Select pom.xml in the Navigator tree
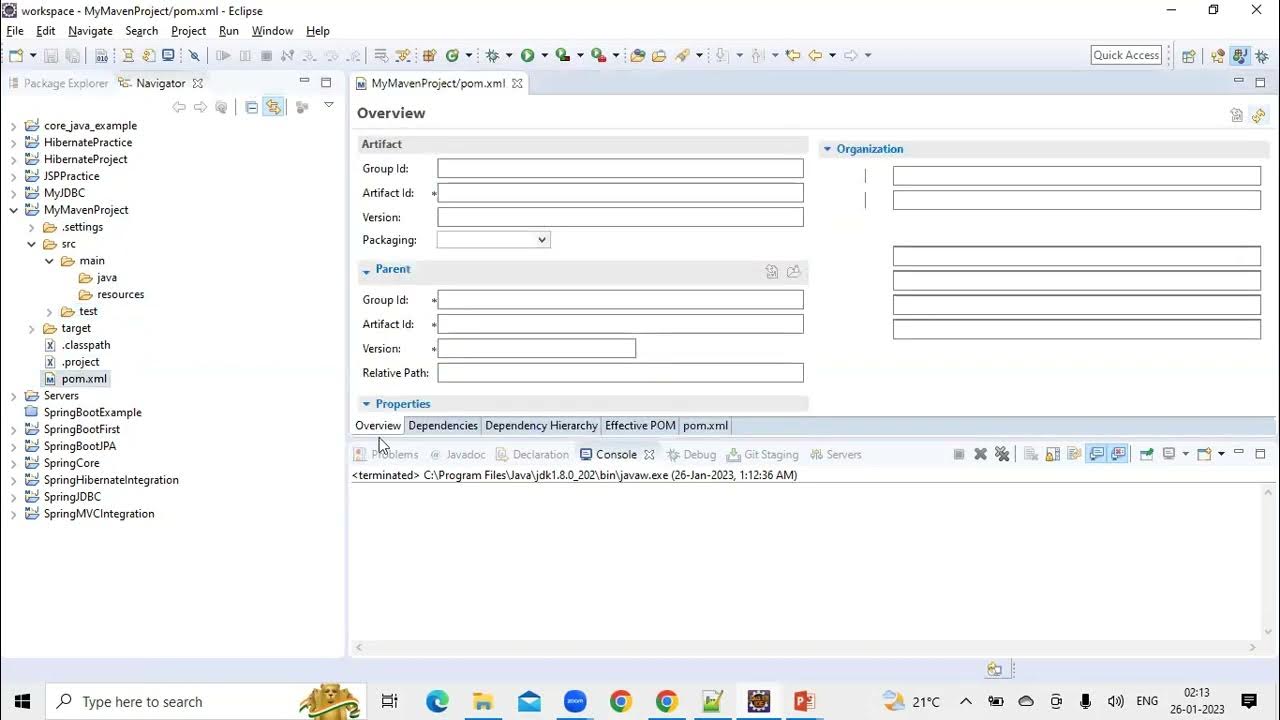The height and width of the screenshot is (720, 1280). click(x=84, y=379)
